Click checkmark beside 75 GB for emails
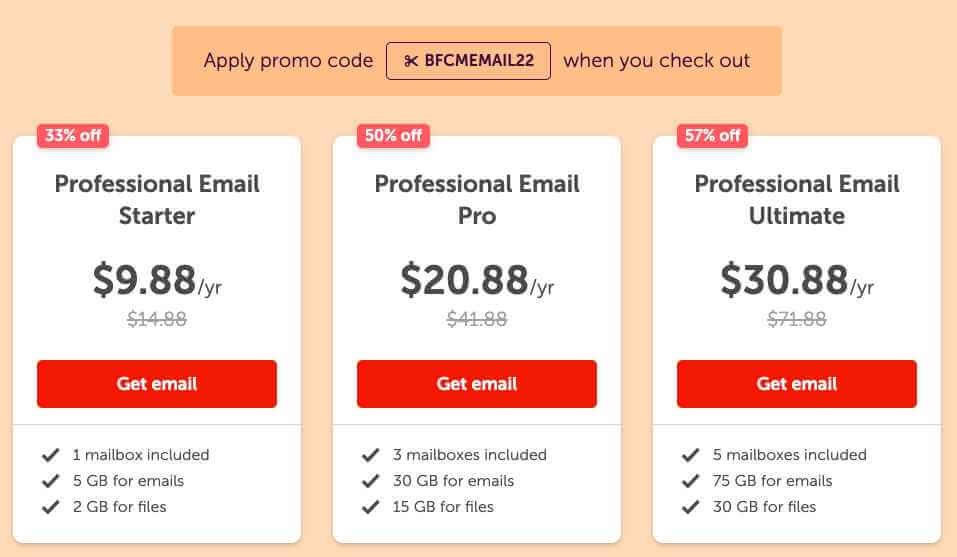 click(690, 481)
